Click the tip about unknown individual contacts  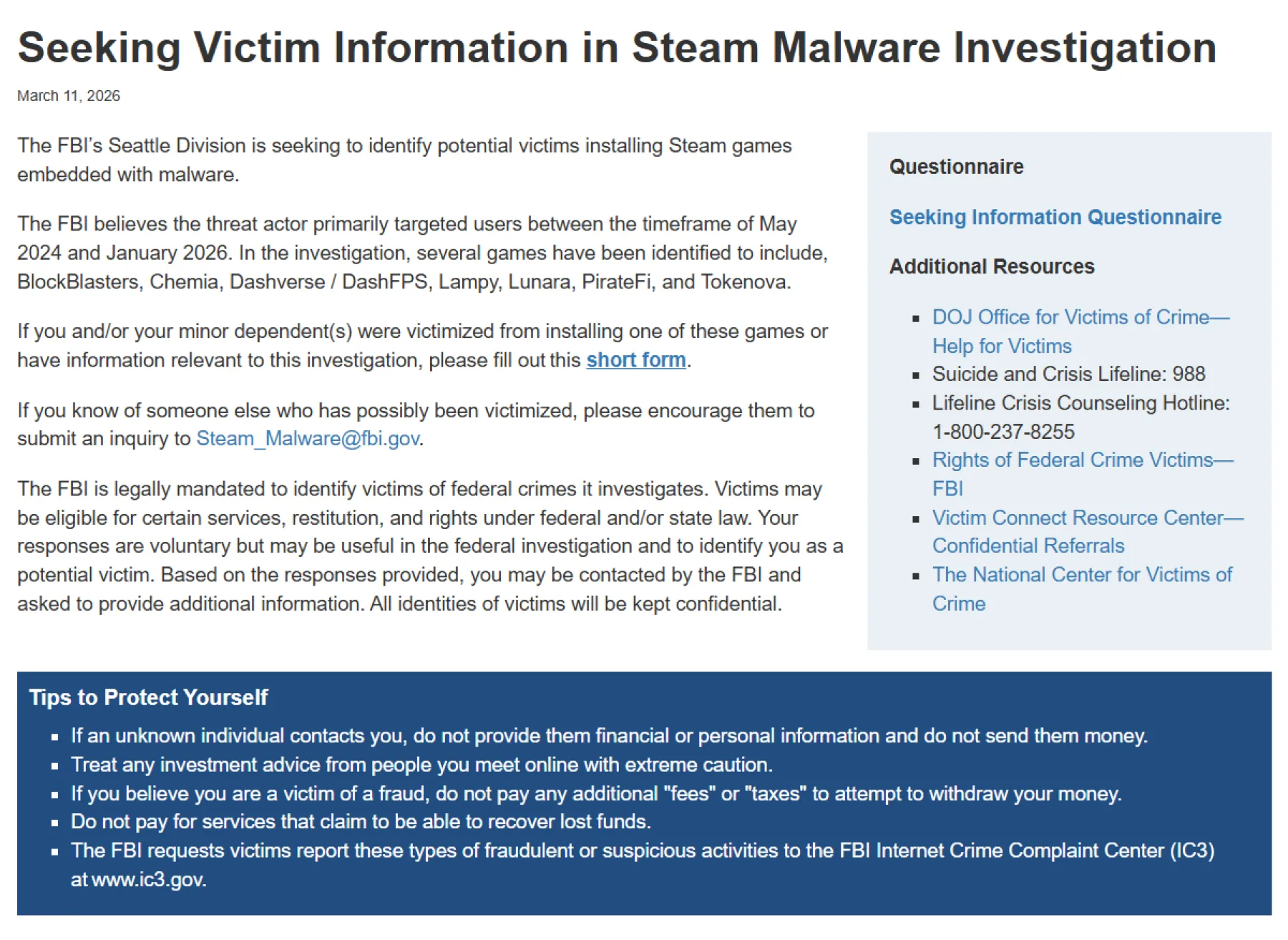pos(608,736)
